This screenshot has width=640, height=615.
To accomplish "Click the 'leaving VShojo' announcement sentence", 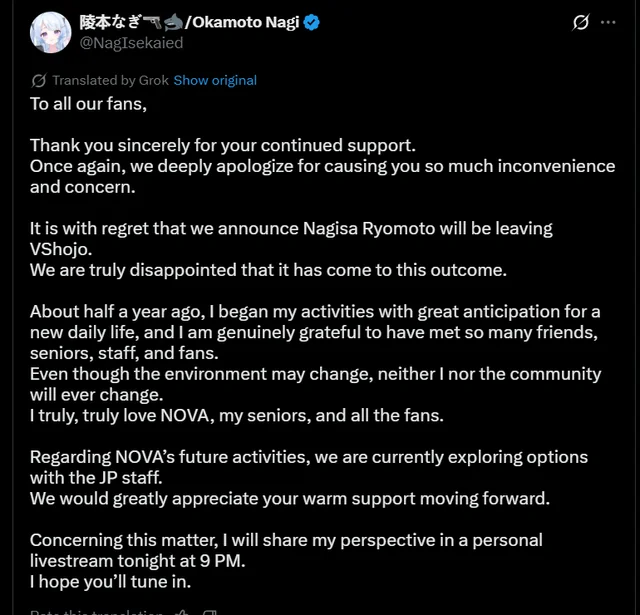I will [290, 229].
